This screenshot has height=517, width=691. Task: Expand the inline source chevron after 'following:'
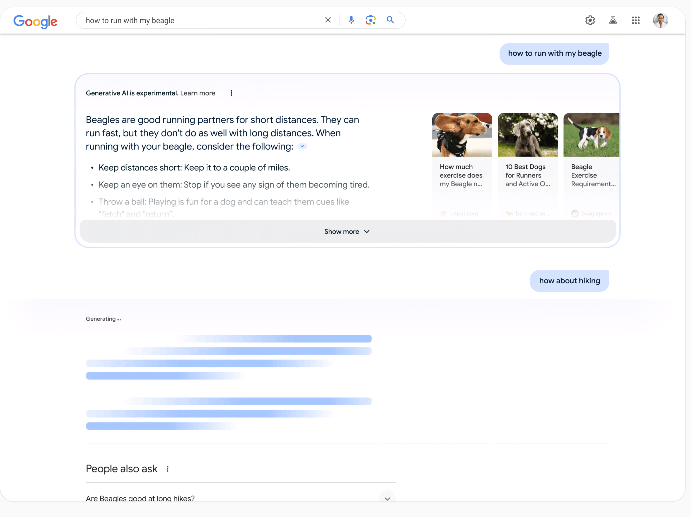coord(302,147)
